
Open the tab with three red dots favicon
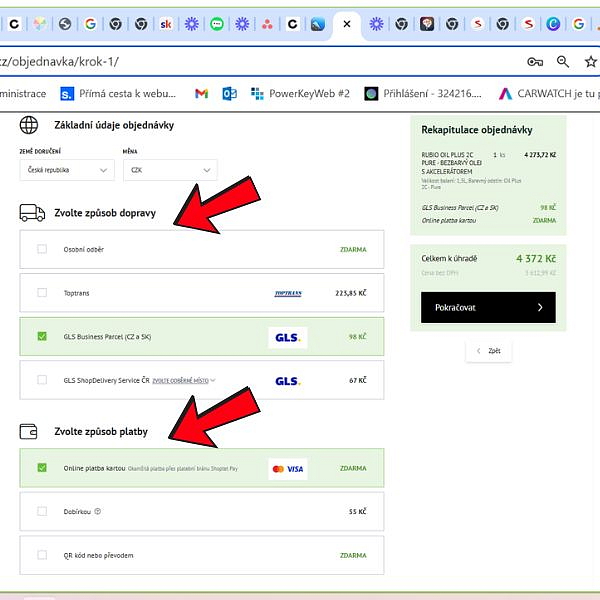click(x=267, y=24)
